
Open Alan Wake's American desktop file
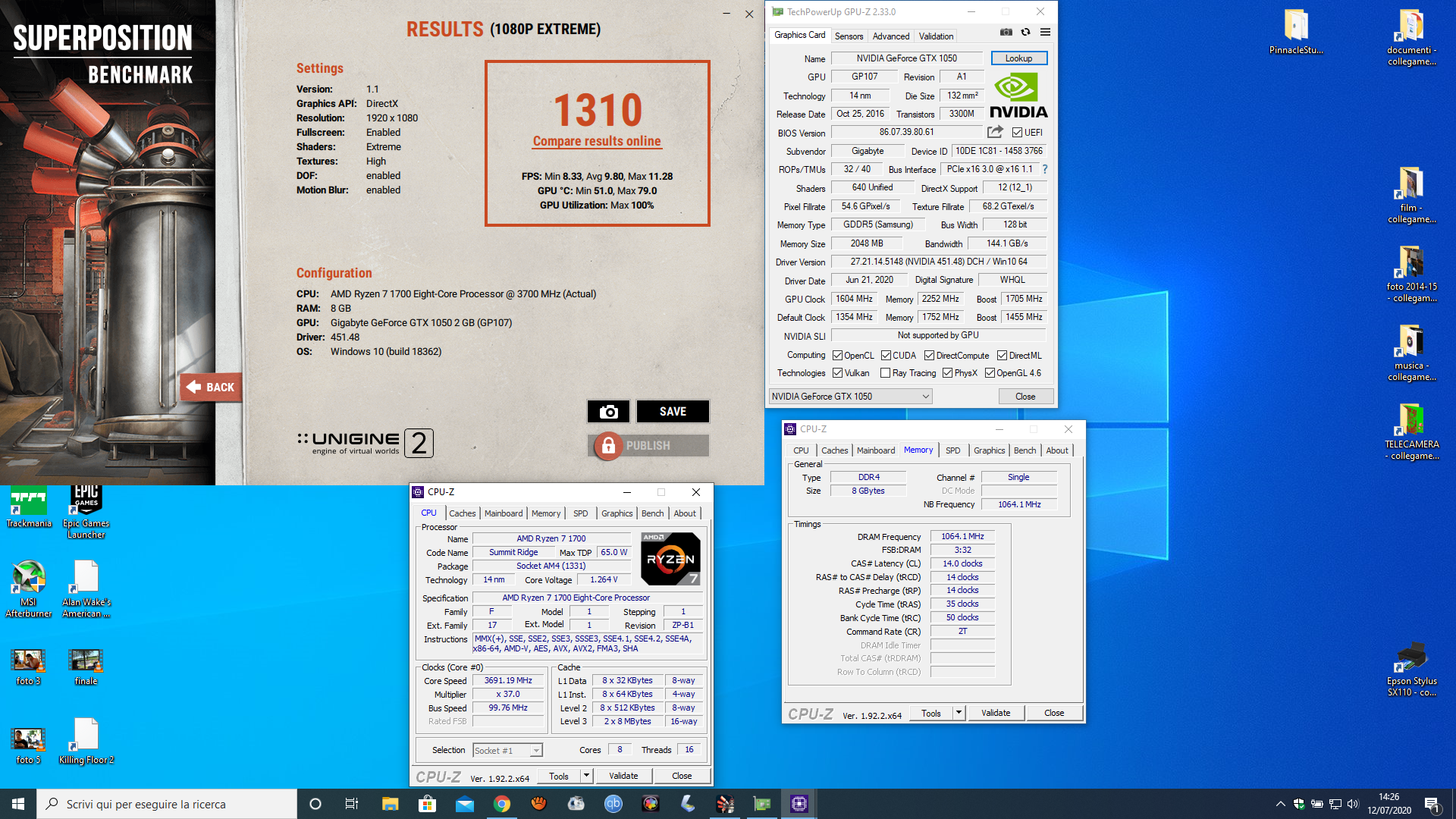tap(86, 589)
